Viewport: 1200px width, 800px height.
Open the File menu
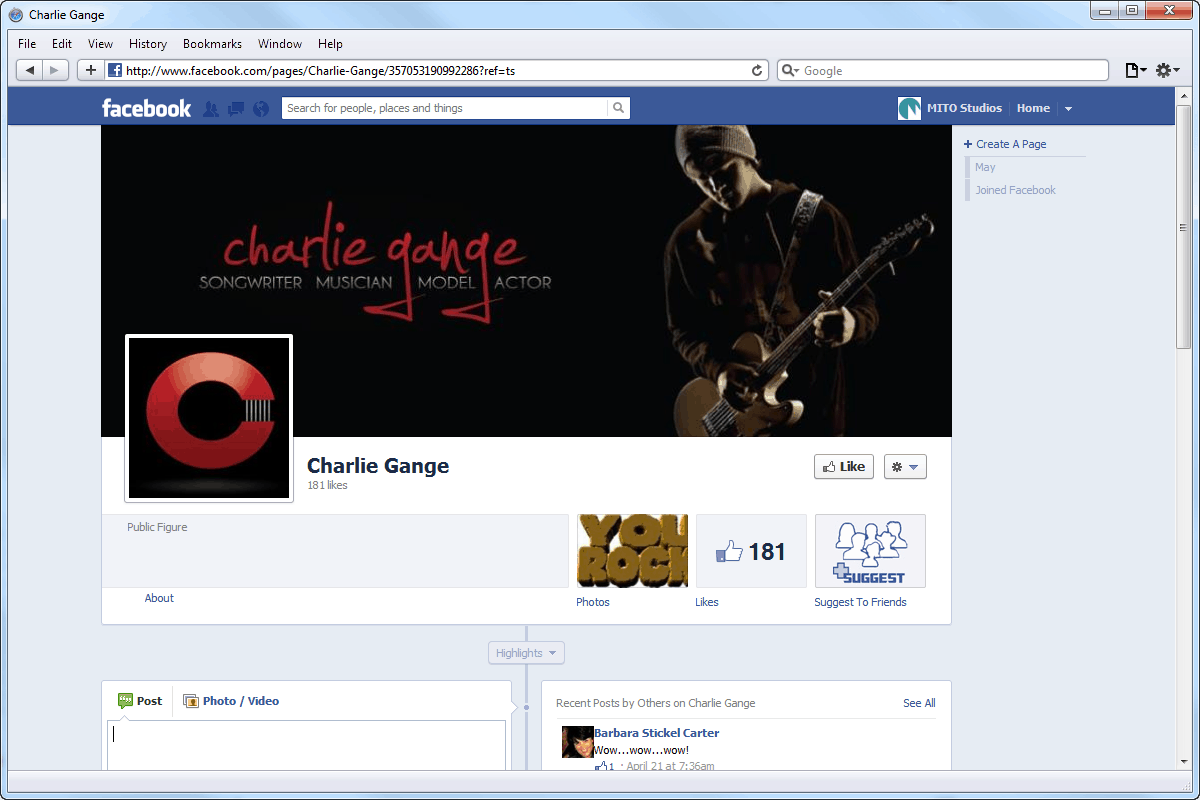pyautogui.click(x=27, y=44)
